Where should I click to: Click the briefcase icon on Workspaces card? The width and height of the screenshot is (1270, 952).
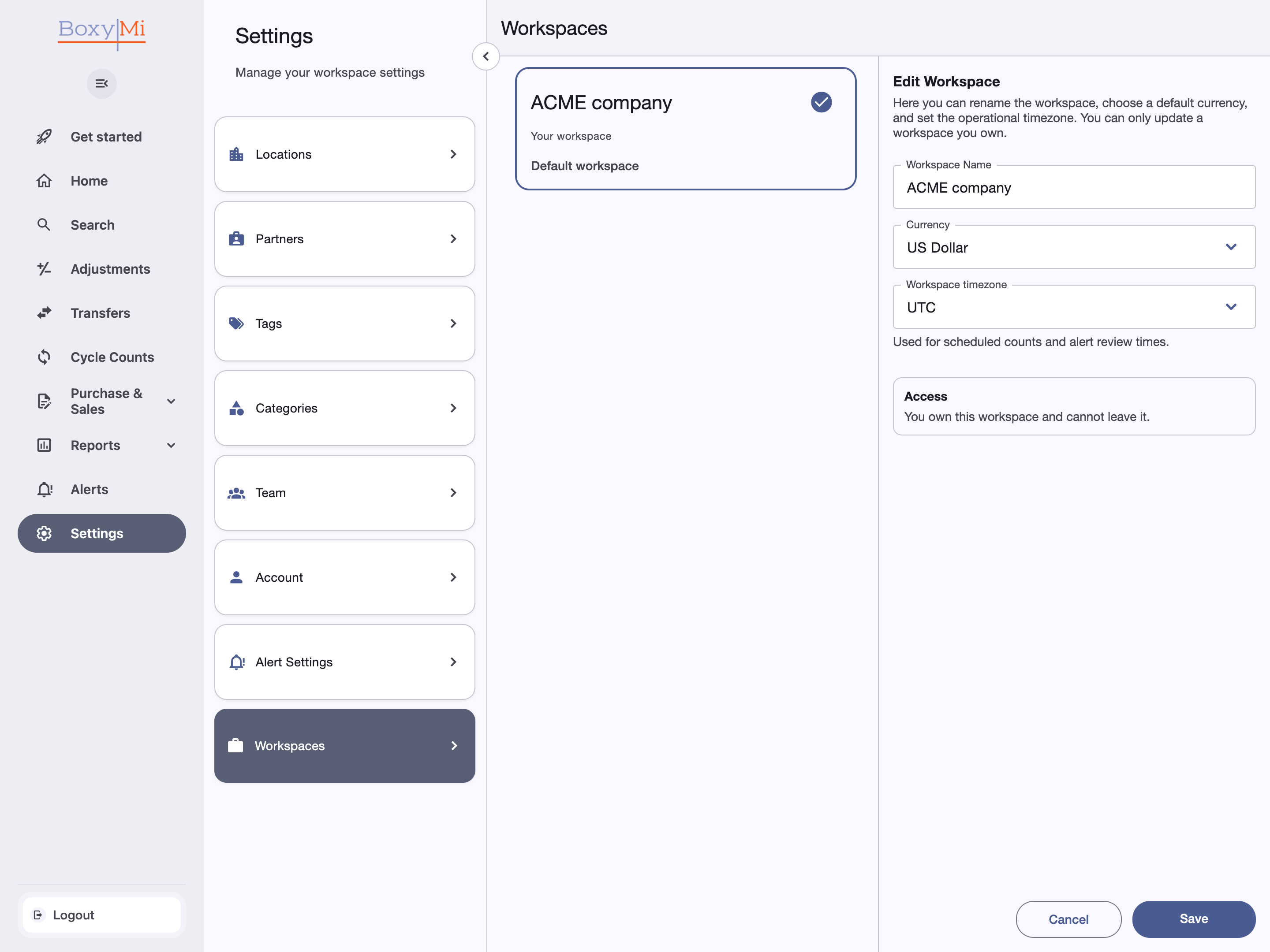pos(235,745)
